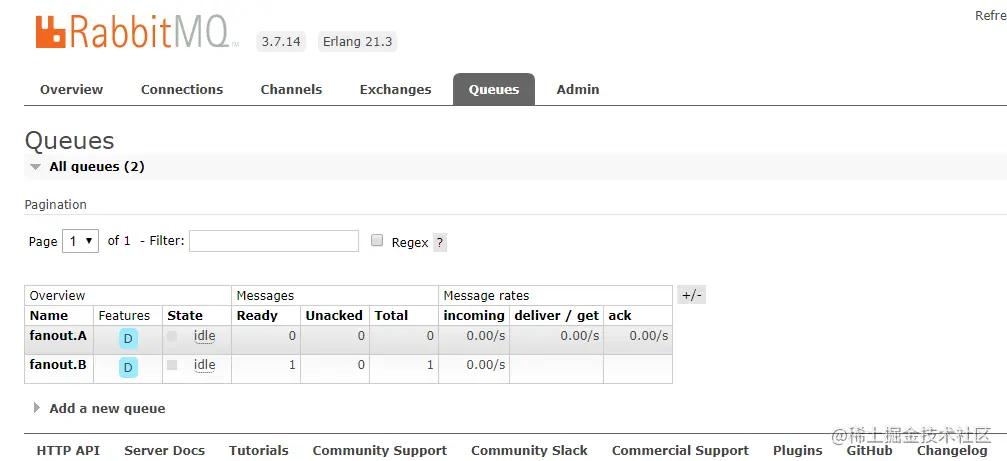Expand Add a new queue

100,408
